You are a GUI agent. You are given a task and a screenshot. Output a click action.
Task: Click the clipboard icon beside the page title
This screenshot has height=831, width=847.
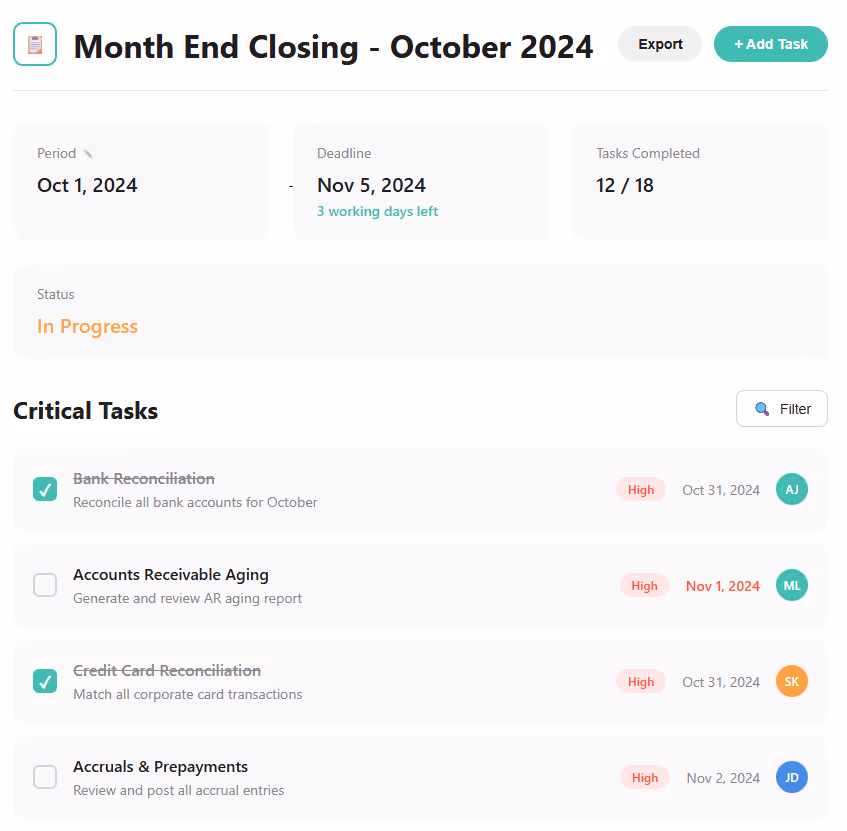(x=35, y=44)
